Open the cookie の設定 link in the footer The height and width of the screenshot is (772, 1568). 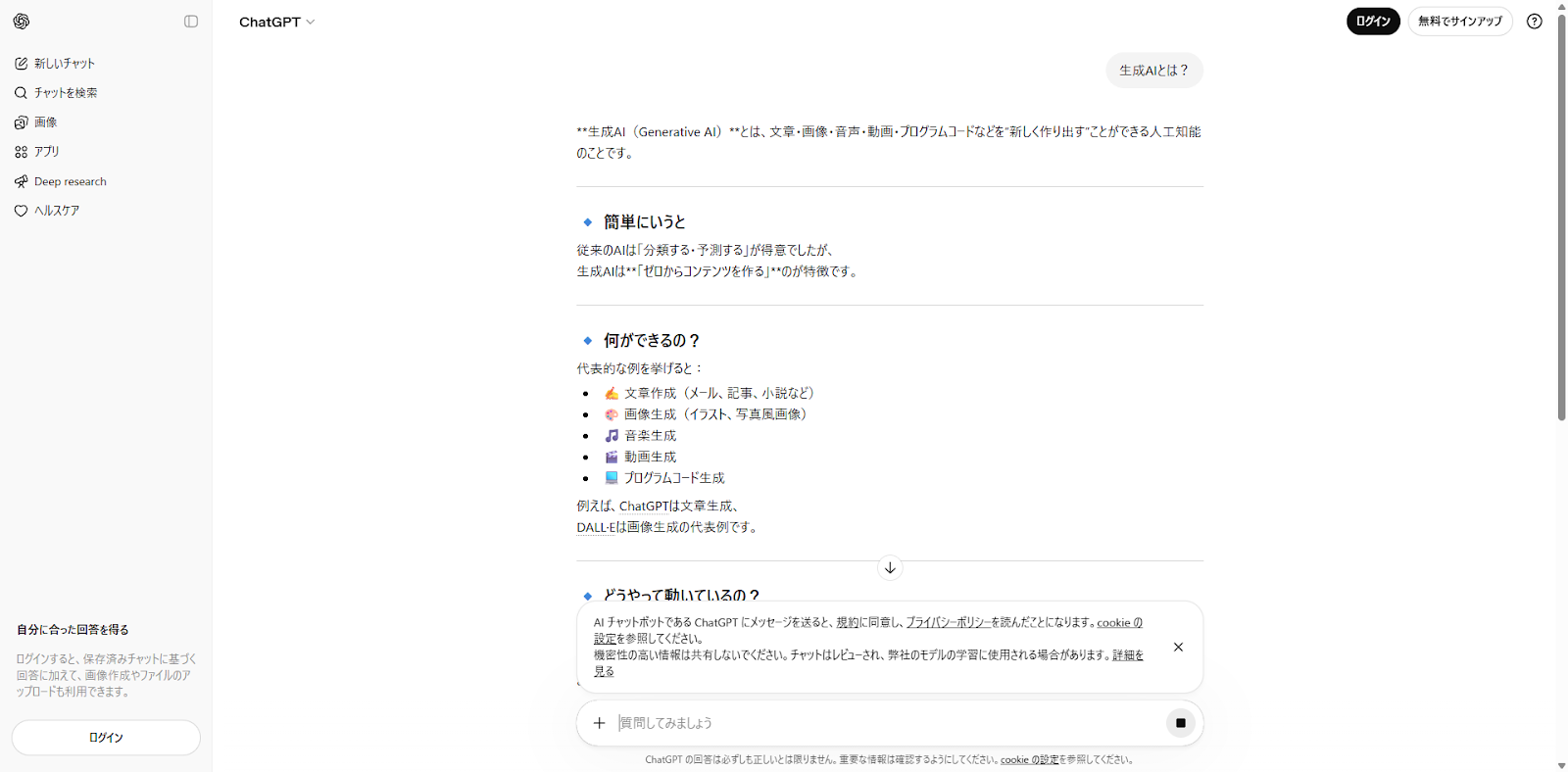point(1029,760)
